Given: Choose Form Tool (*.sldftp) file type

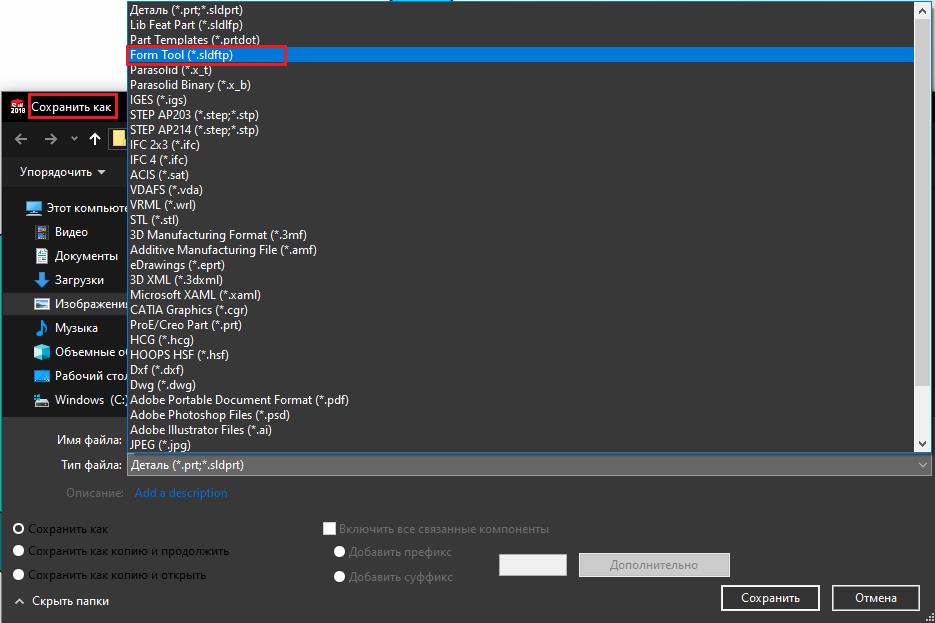Looking at the screenshot, I should click(x=521, y=55).
